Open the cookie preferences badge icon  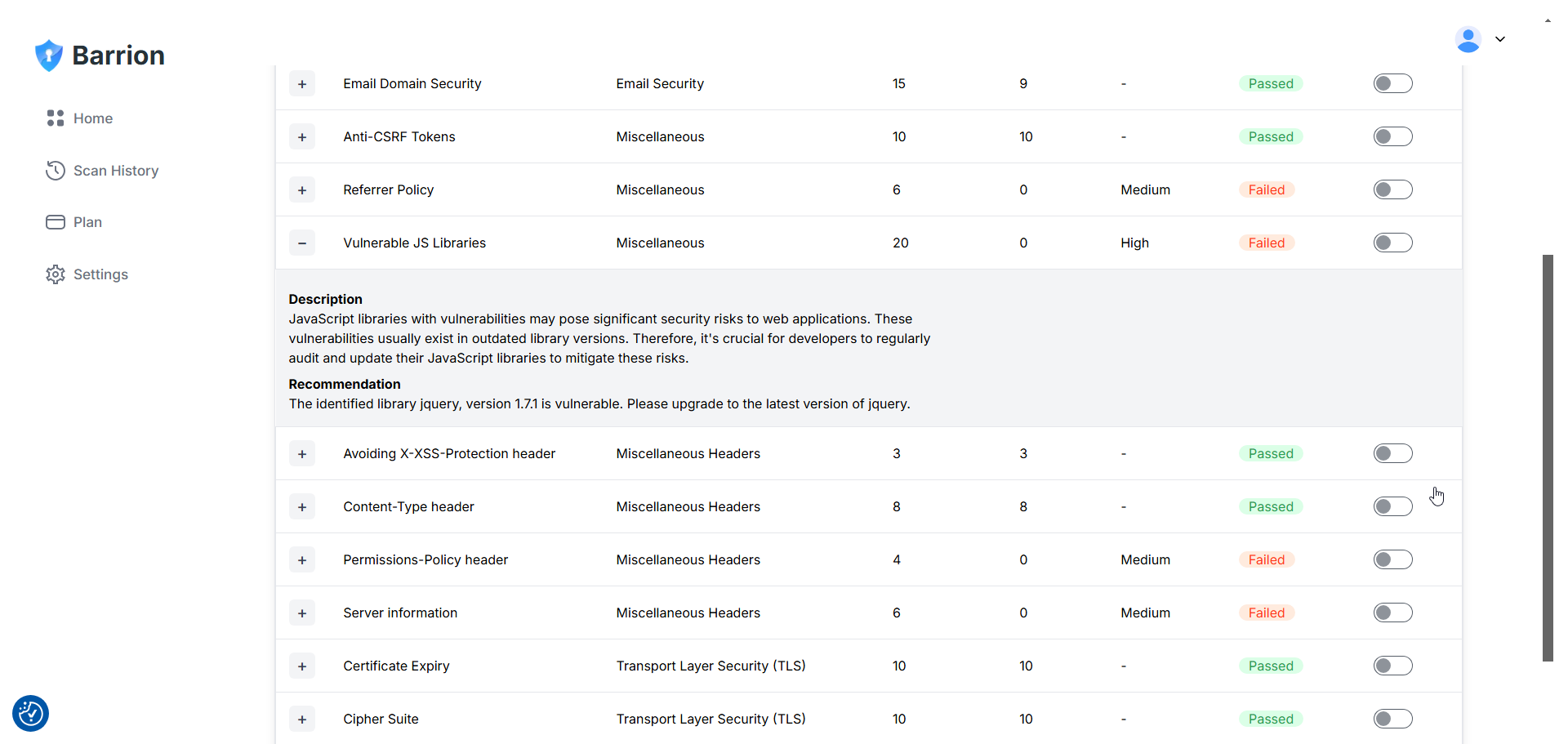[x=31, y=714]
